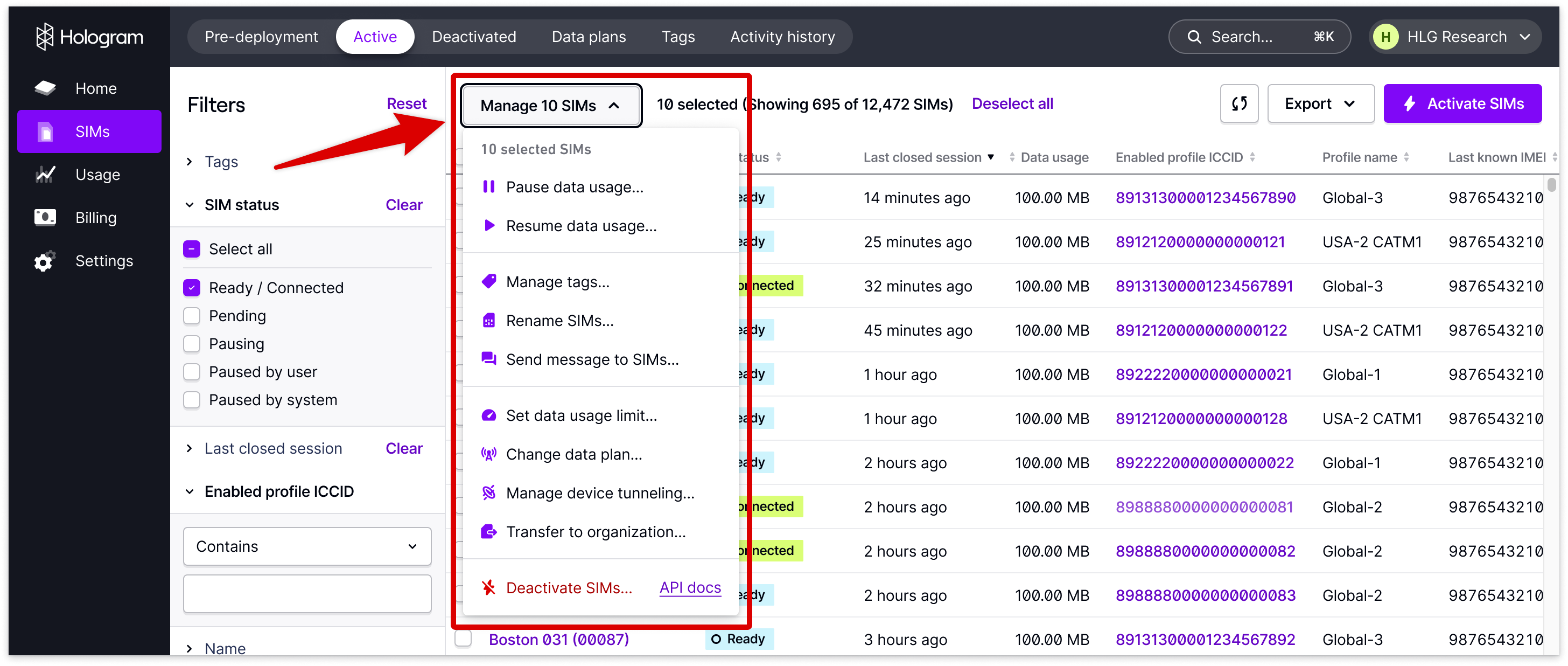Choose Change data plan from menu
This screenshot has width=1568, height=666.
tap(573, 455)
